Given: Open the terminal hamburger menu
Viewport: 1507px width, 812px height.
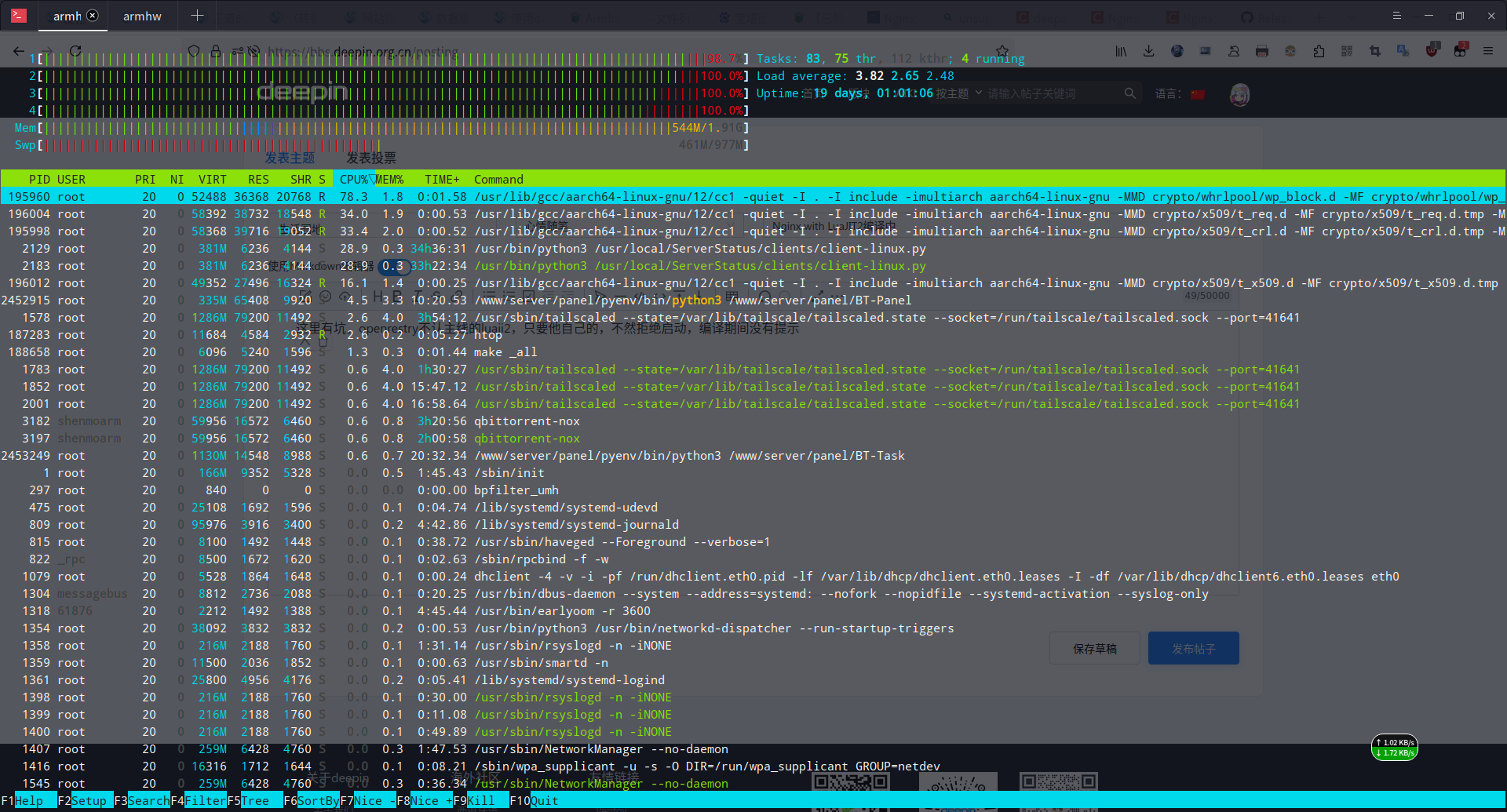Looking at the screenshot, I should (1396, 16).
